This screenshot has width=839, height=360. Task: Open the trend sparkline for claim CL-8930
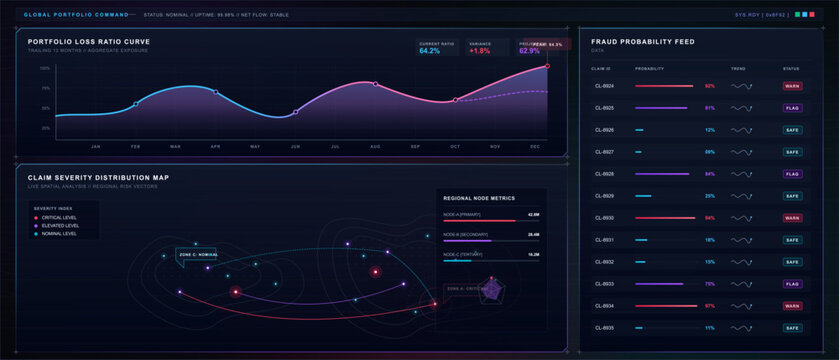742,218
